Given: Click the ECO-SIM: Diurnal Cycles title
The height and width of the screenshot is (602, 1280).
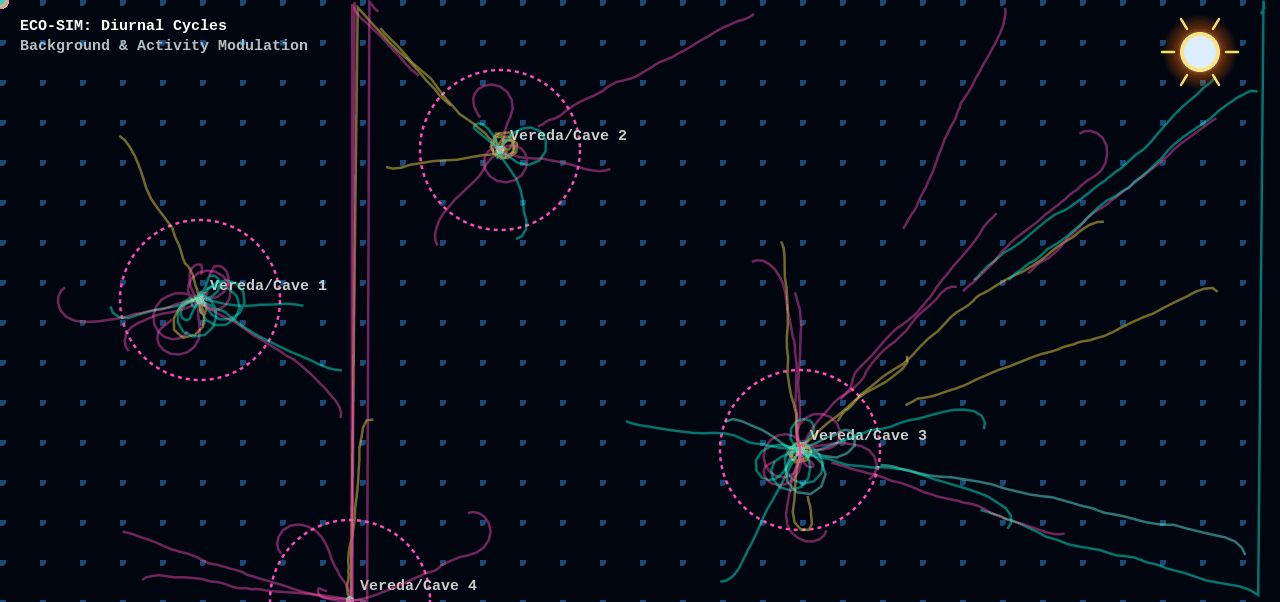Looking at the screenshot, I should pyautogui.click(x=123, y=26).
